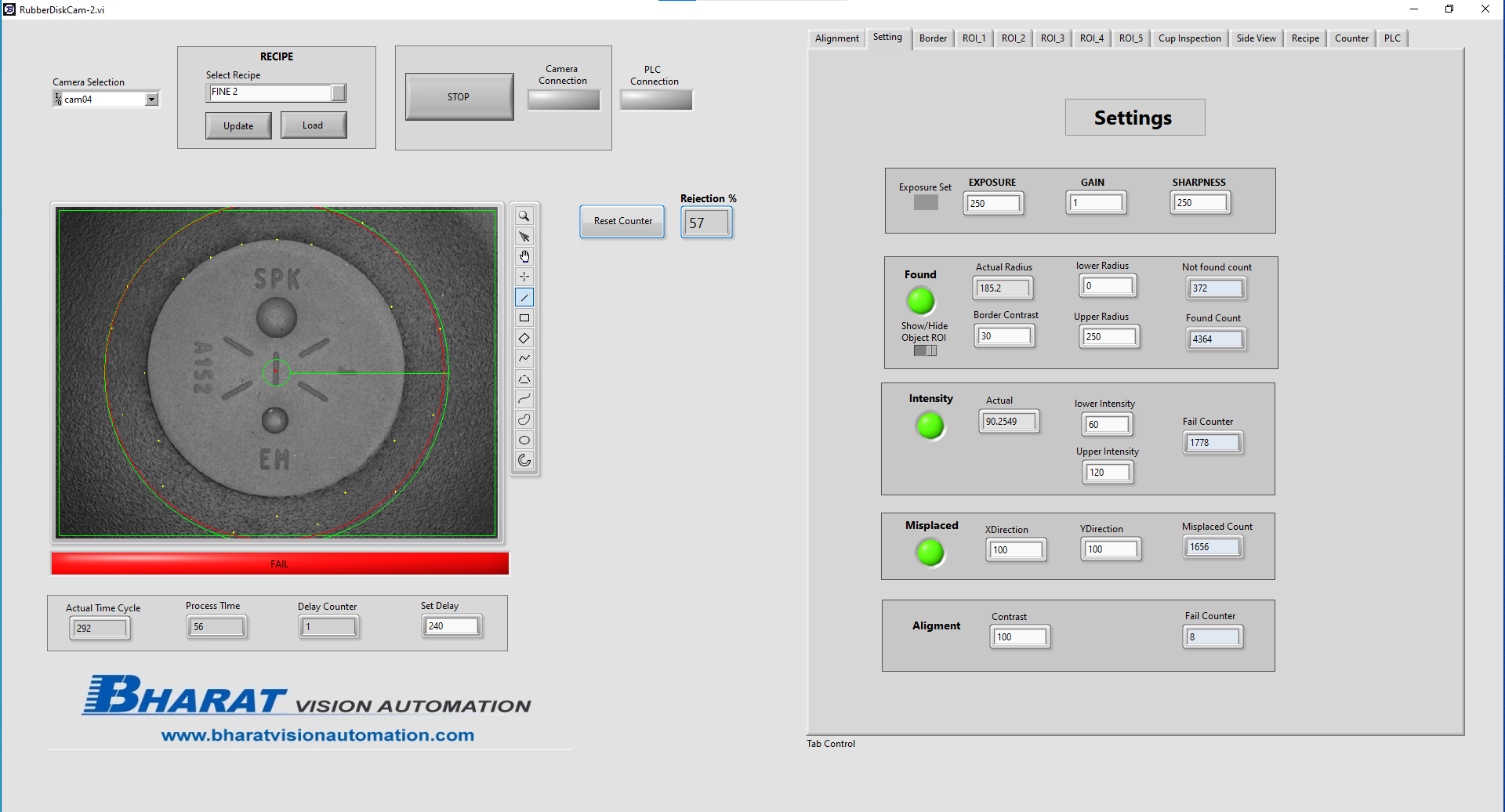Choose the Pan hand tool

click(x=524, y=257)
